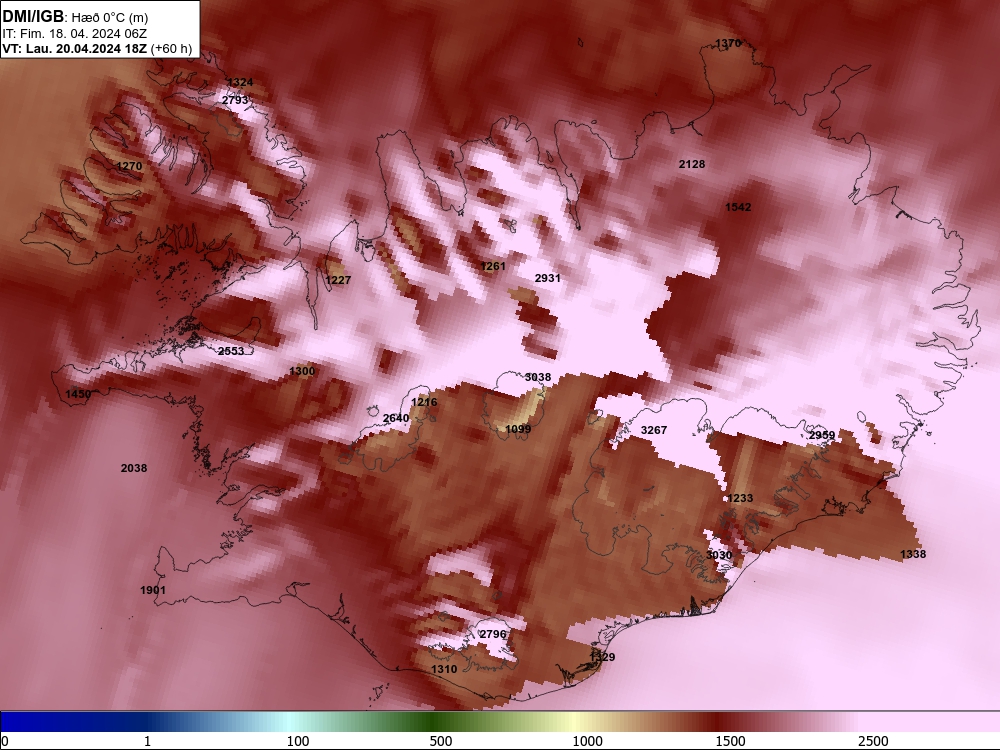
Task: Click the 500 tick on the color scale
Action: [x=441, y=741]
